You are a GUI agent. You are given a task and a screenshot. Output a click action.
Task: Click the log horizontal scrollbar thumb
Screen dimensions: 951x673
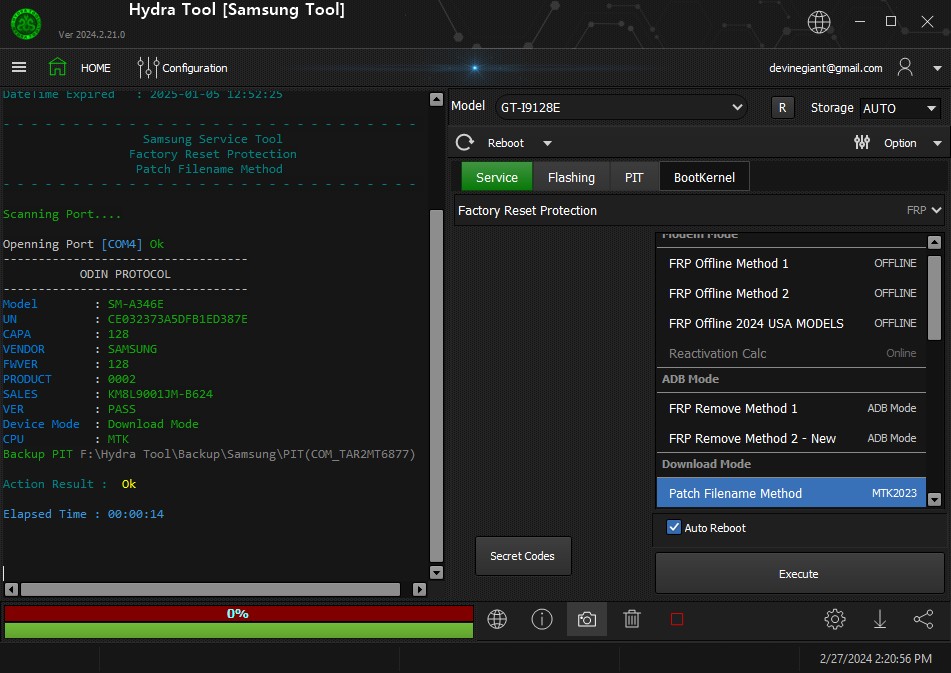pos(210,589)
